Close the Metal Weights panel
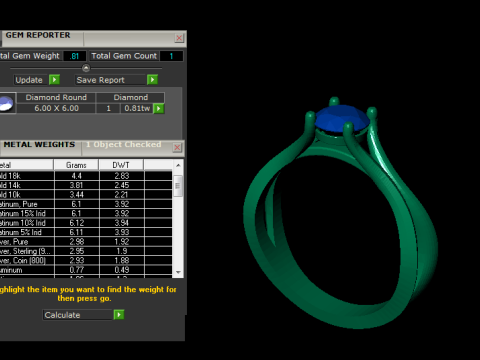Image resolution: width=480 pixels, height=360 pixels. coord(177,147)
